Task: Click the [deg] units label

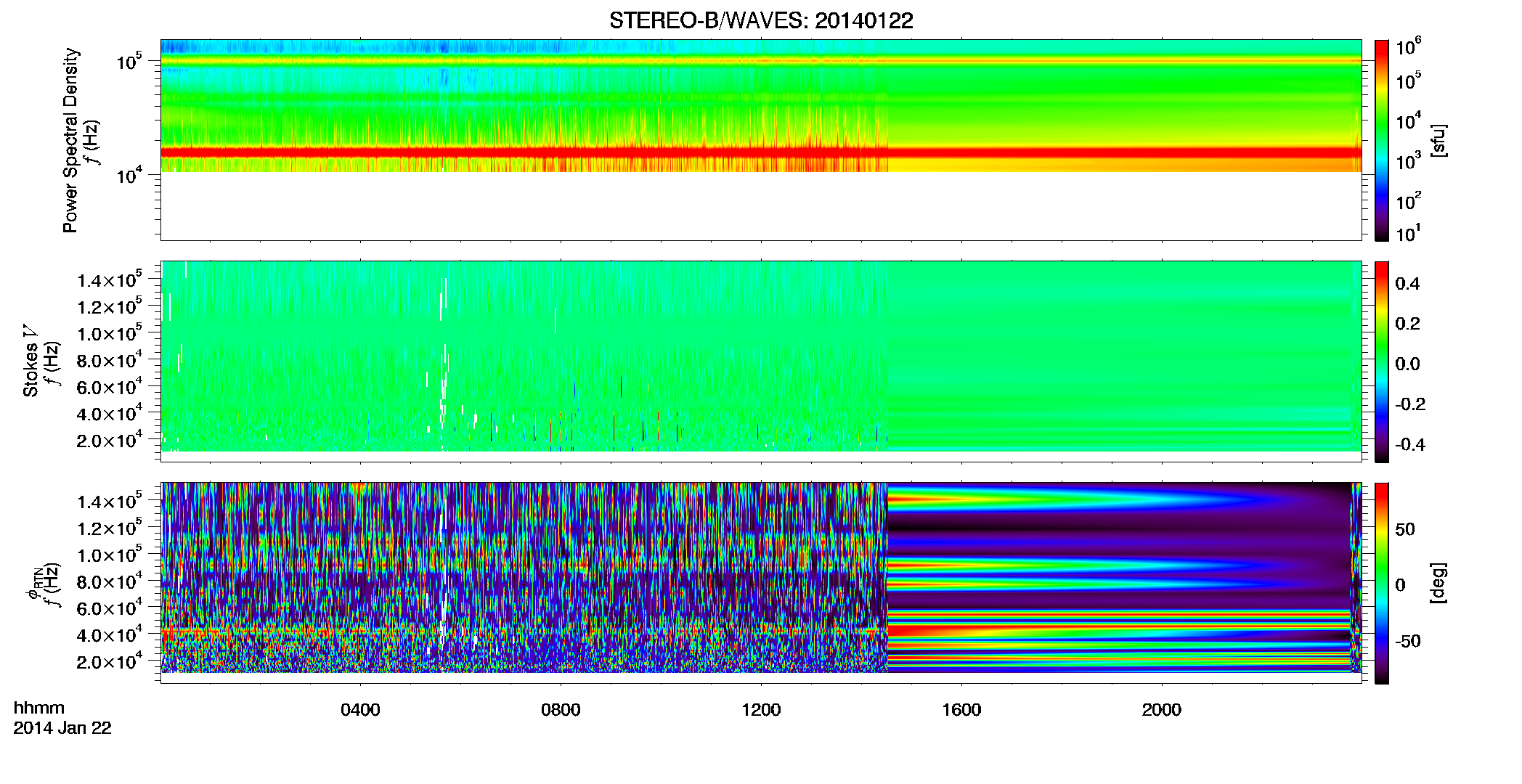Action: coord(1438,583)
